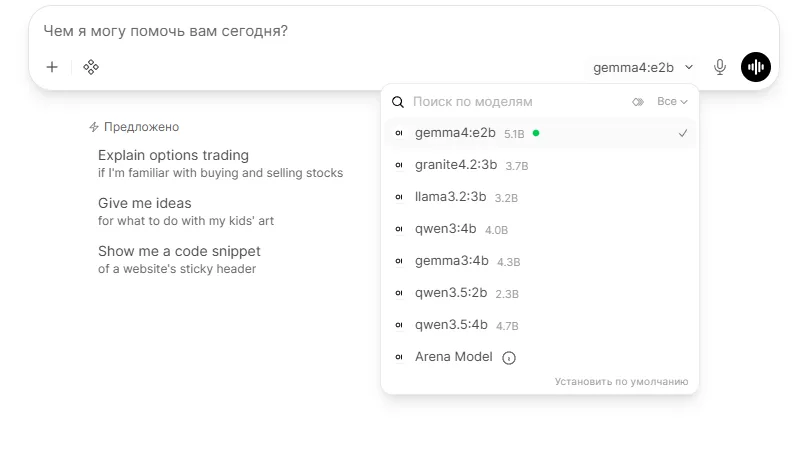This screenshot has height=470, width=800.
Task: Use the Show me a code snippet suggestion
Action: tap(179, 259)
